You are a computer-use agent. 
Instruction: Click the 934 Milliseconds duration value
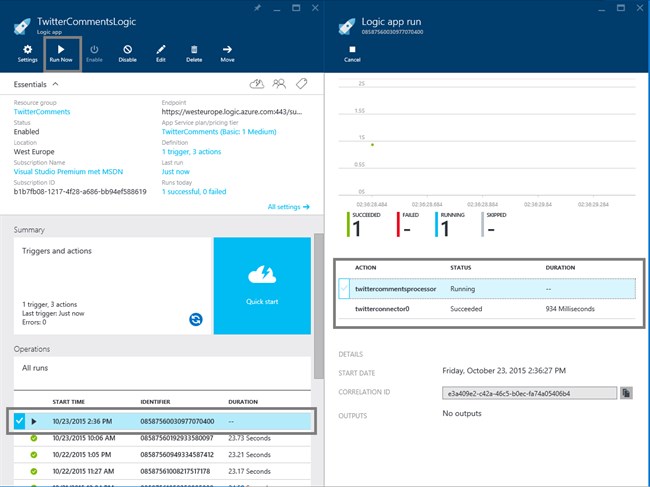click(570, 309)
